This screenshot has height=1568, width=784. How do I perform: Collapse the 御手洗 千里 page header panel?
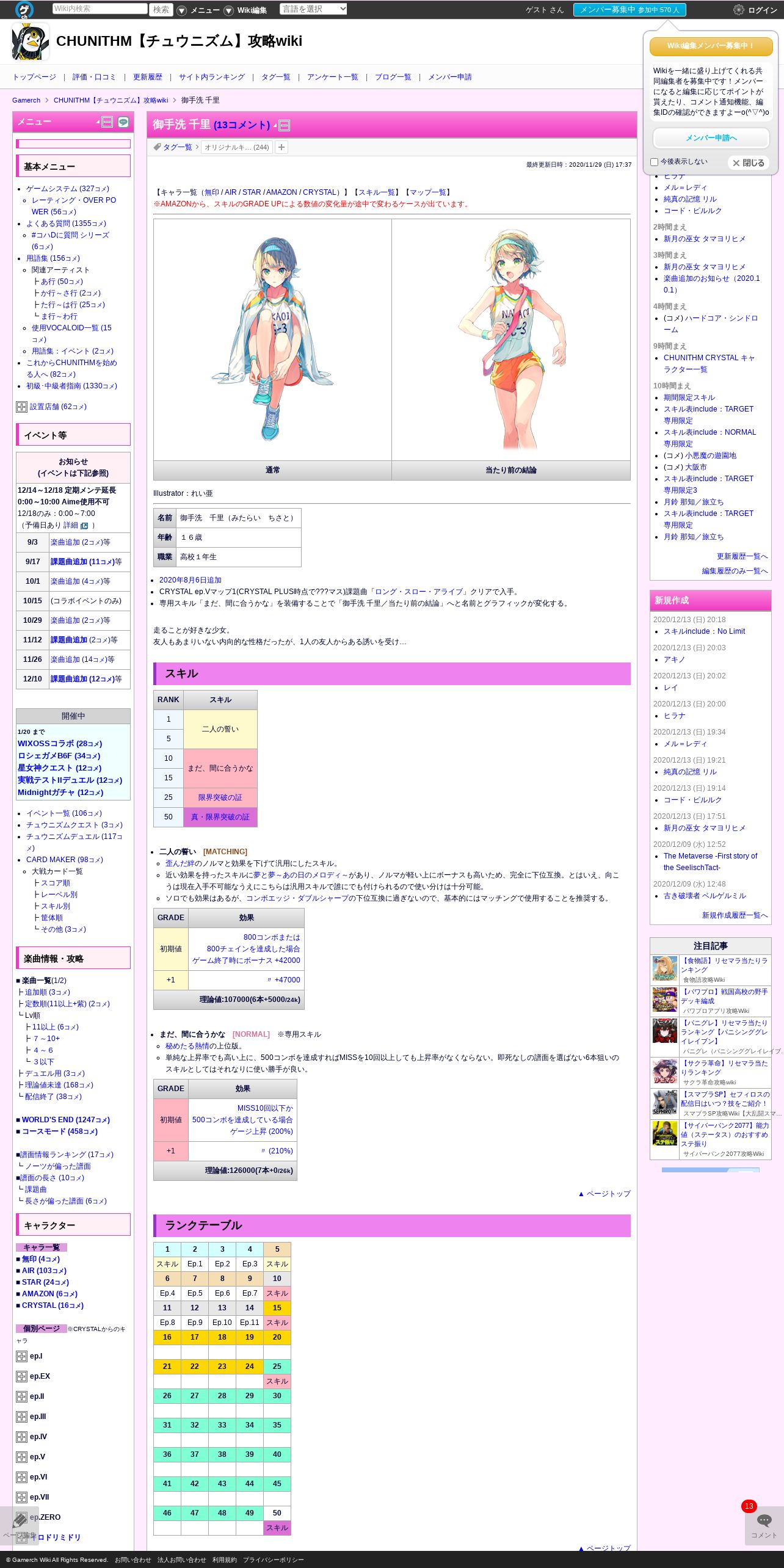pos(284,126)
